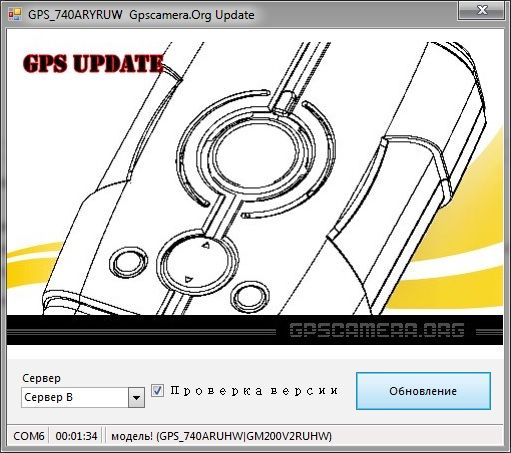Click the 00:01:34 timer in the status bar
511x453 pixels.
pos(76,436)
